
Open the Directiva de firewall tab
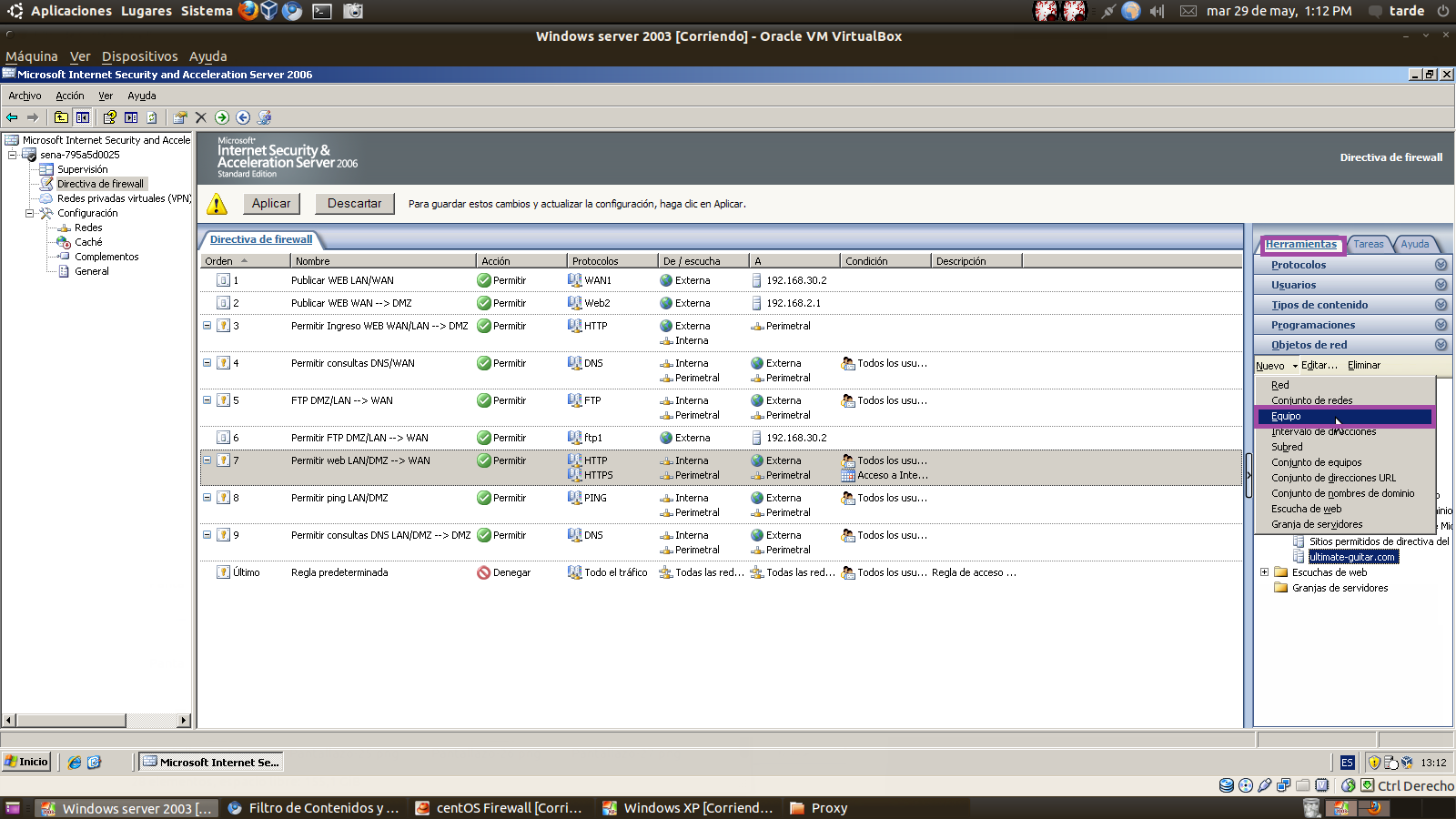click(261, 239)
